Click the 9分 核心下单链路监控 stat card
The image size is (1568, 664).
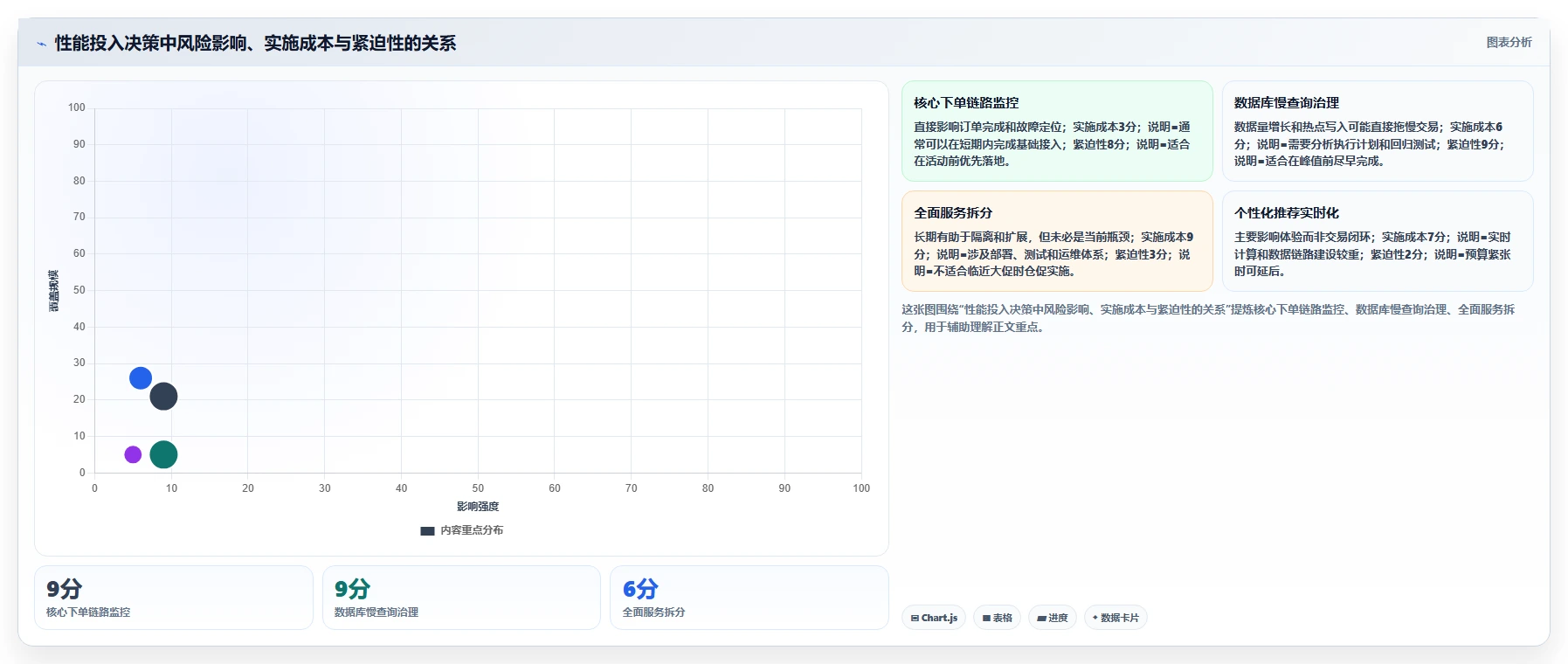(x=174, y=598)
